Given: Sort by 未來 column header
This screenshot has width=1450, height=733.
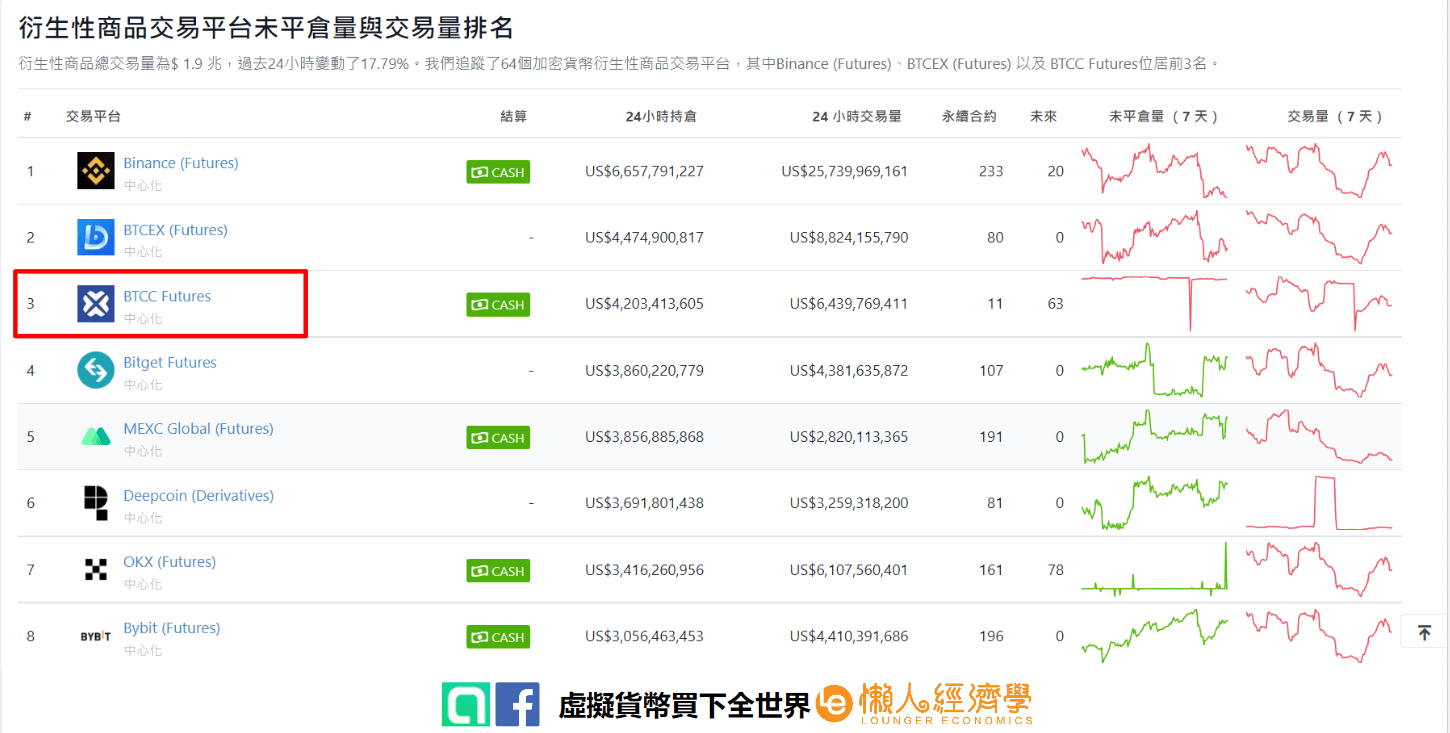Looking at the screenshot, I should click(x=1043, y=116).
